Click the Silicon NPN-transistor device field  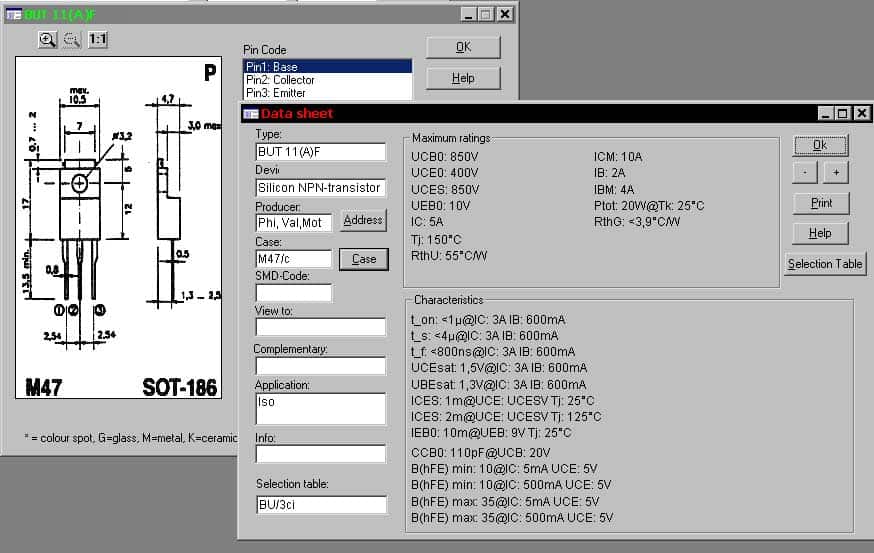[x=321, y=188]
